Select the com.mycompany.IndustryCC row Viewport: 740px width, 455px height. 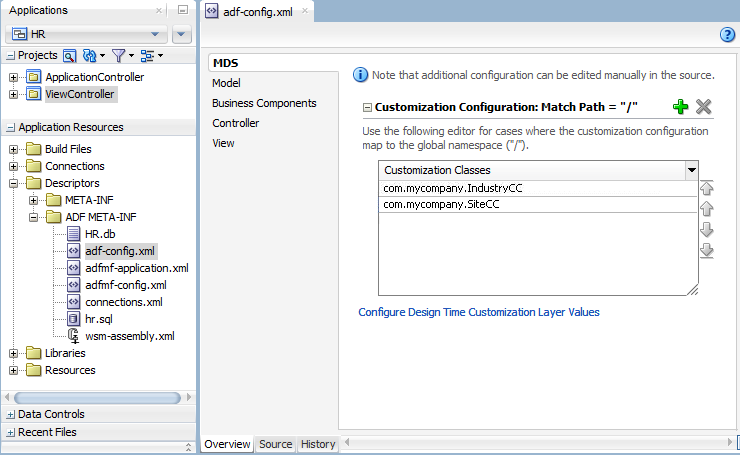(538, 188)
